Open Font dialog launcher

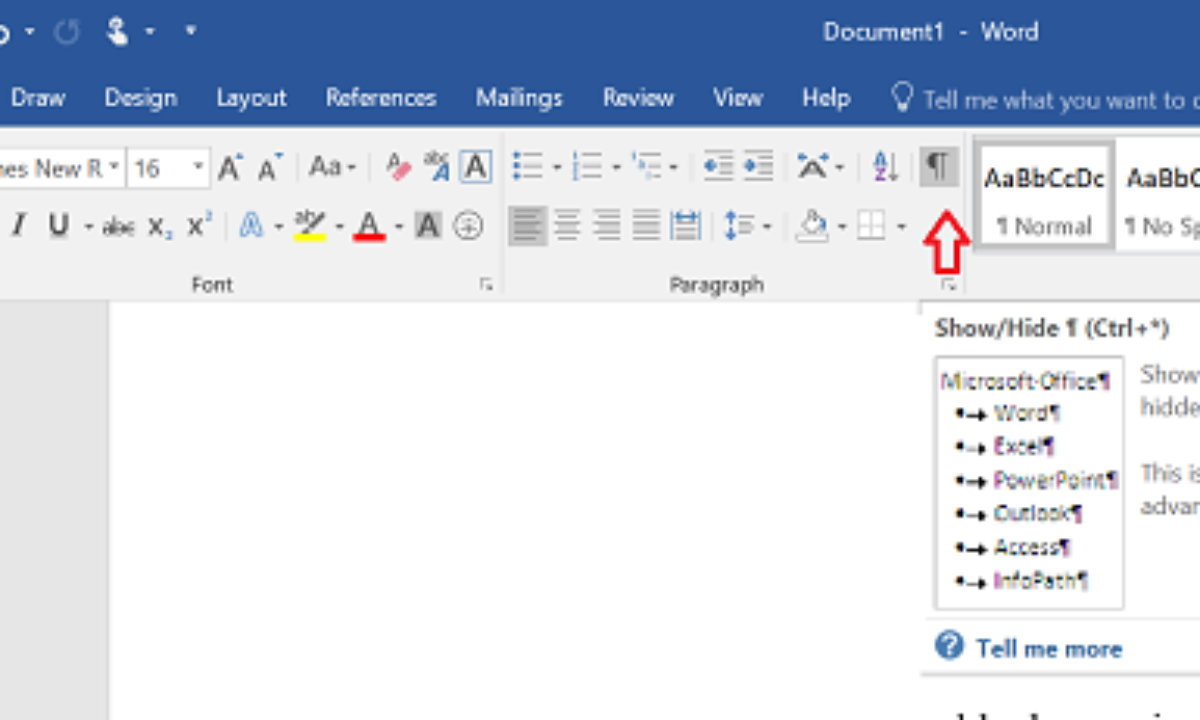pos(486,286)
